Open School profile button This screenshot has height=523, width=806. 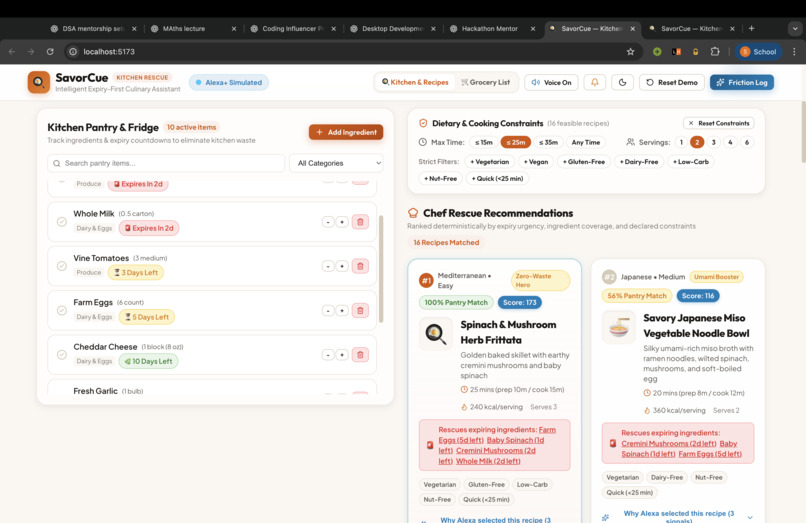point(758,51)
